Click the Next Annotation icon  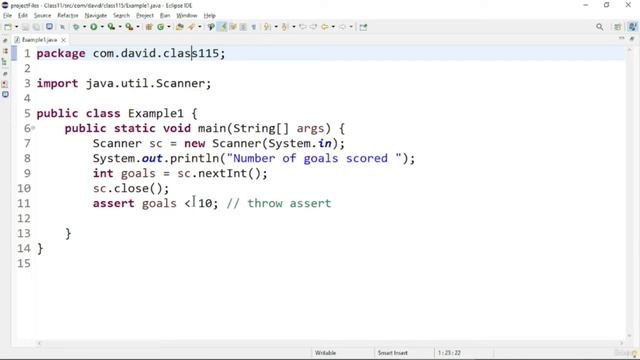pyautogui.click(x=267, y=27)
